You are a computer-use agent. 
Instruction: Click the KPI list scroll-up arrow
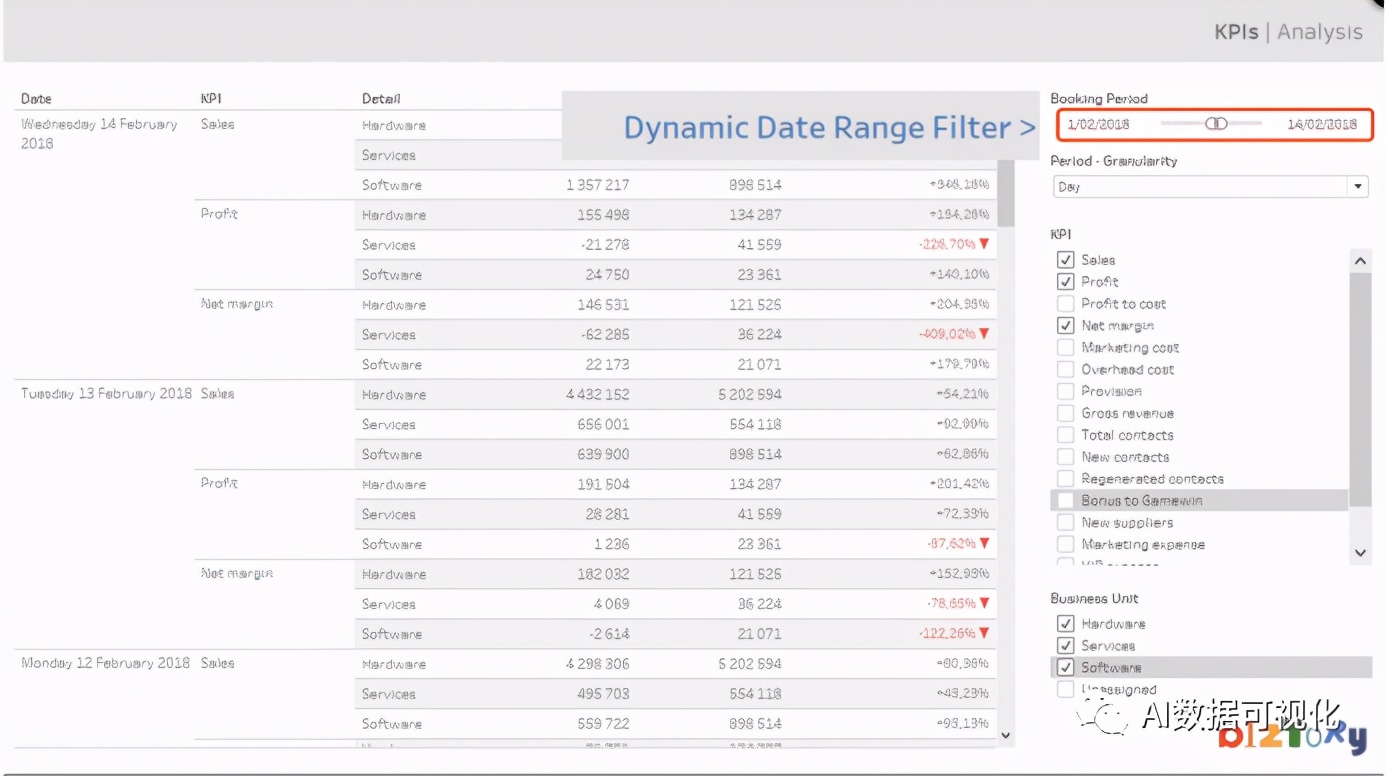(1360, 261)
